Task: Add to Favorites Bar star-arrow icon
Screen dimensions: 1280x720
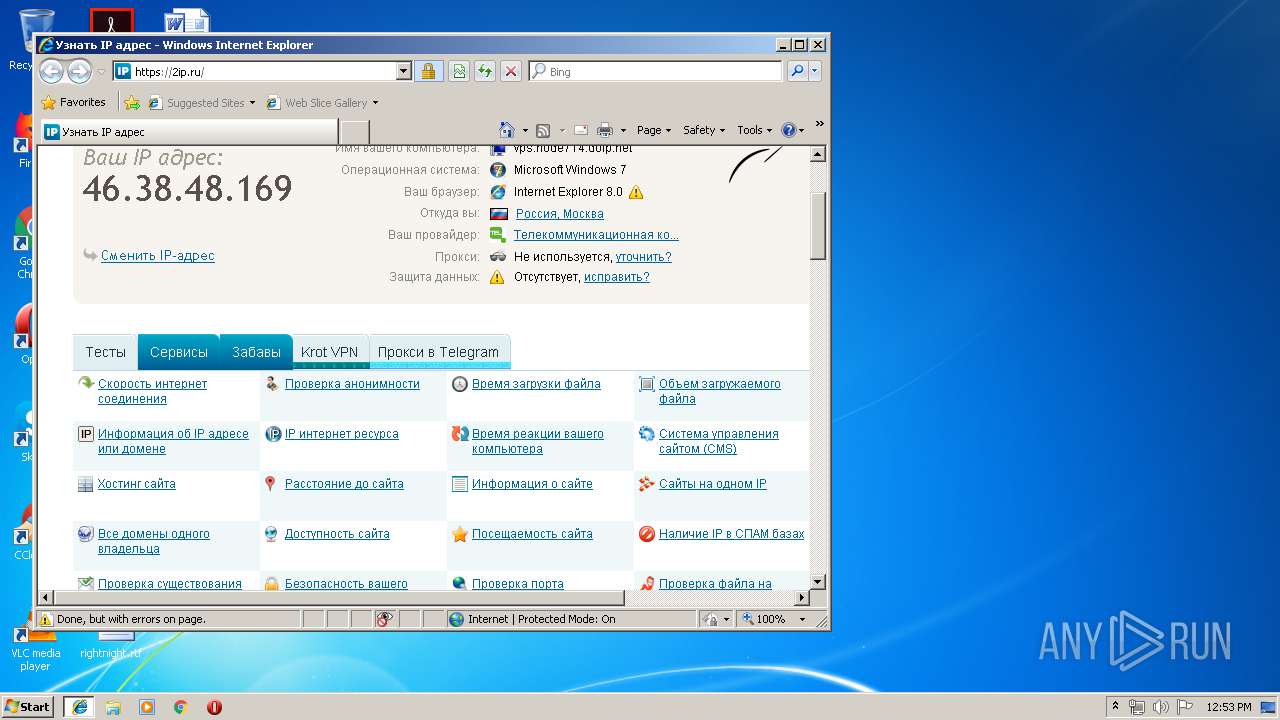Action: point(132,102)
